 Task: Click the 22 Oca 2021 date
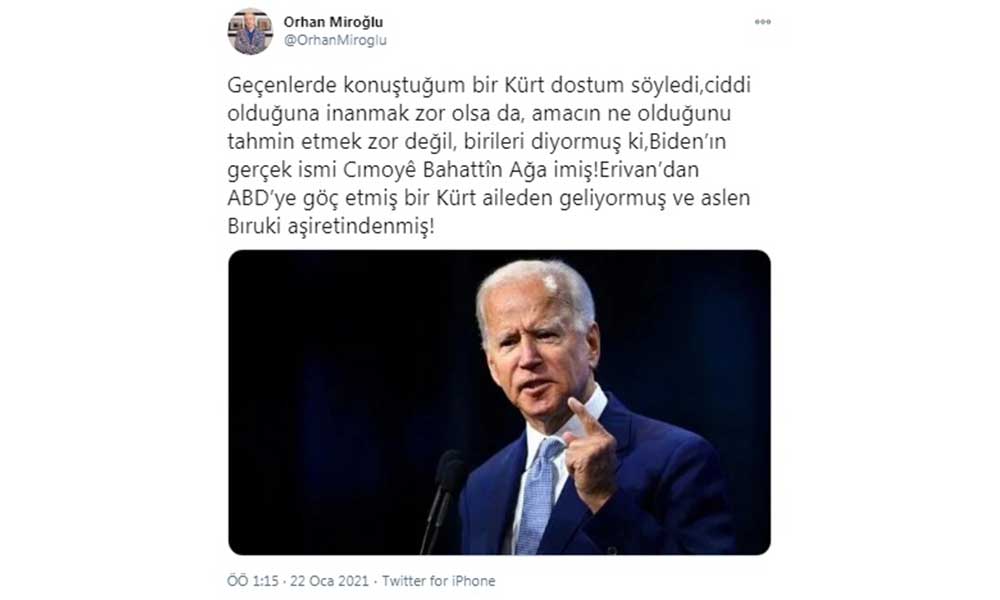(329, 581)
